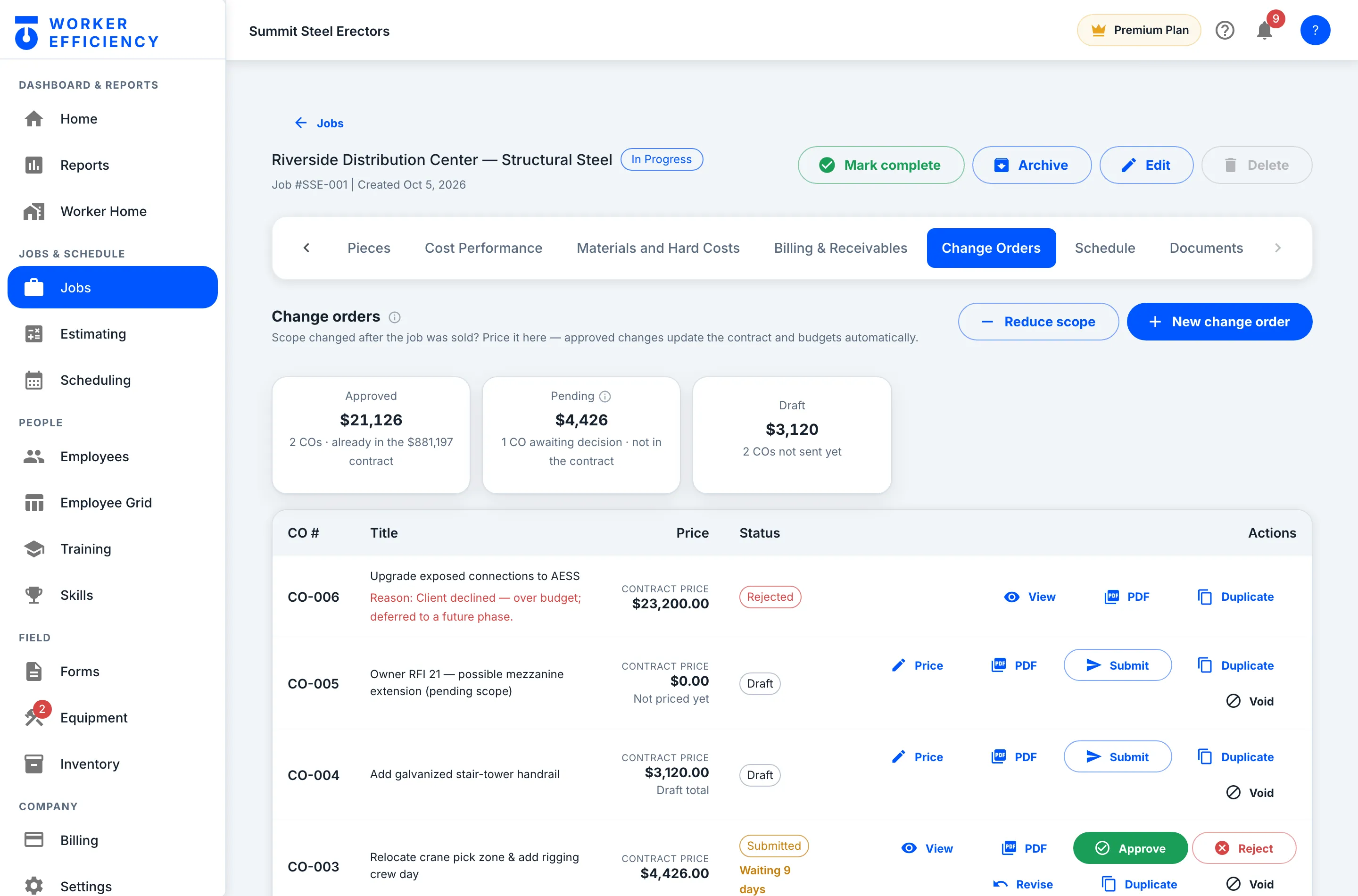The width and height of the screenshot is (1358, 896).
Task: Download the PDF for CO-005
Action: coord(1014,665)
